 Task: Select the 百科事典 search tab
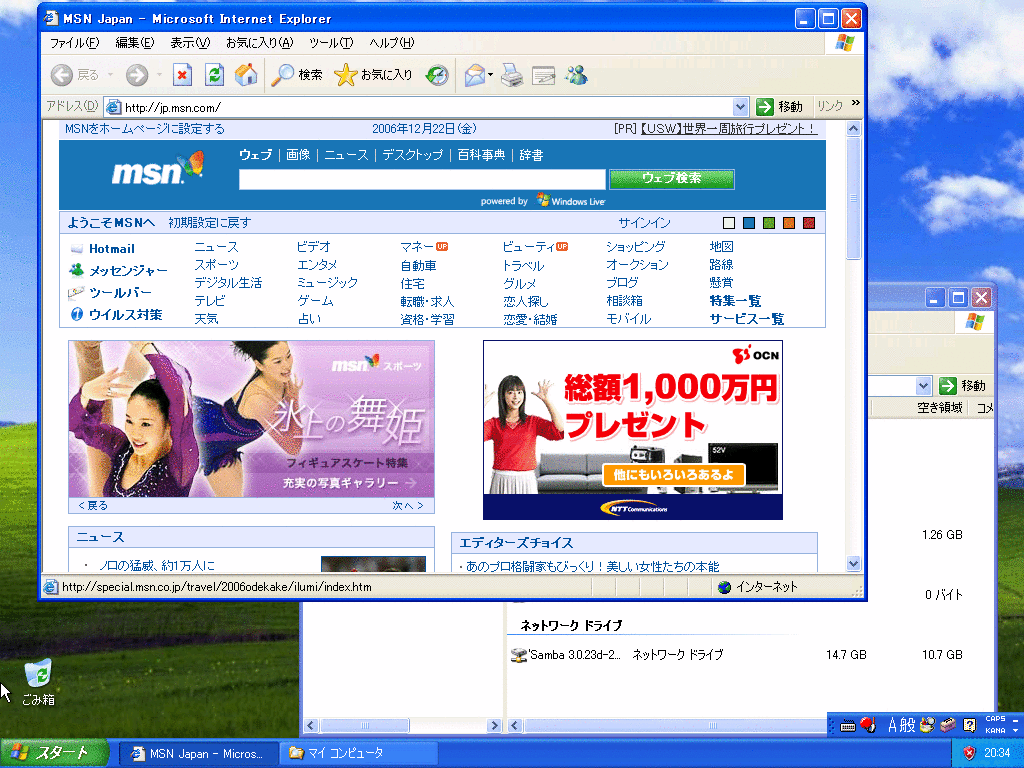click(481, 155)
